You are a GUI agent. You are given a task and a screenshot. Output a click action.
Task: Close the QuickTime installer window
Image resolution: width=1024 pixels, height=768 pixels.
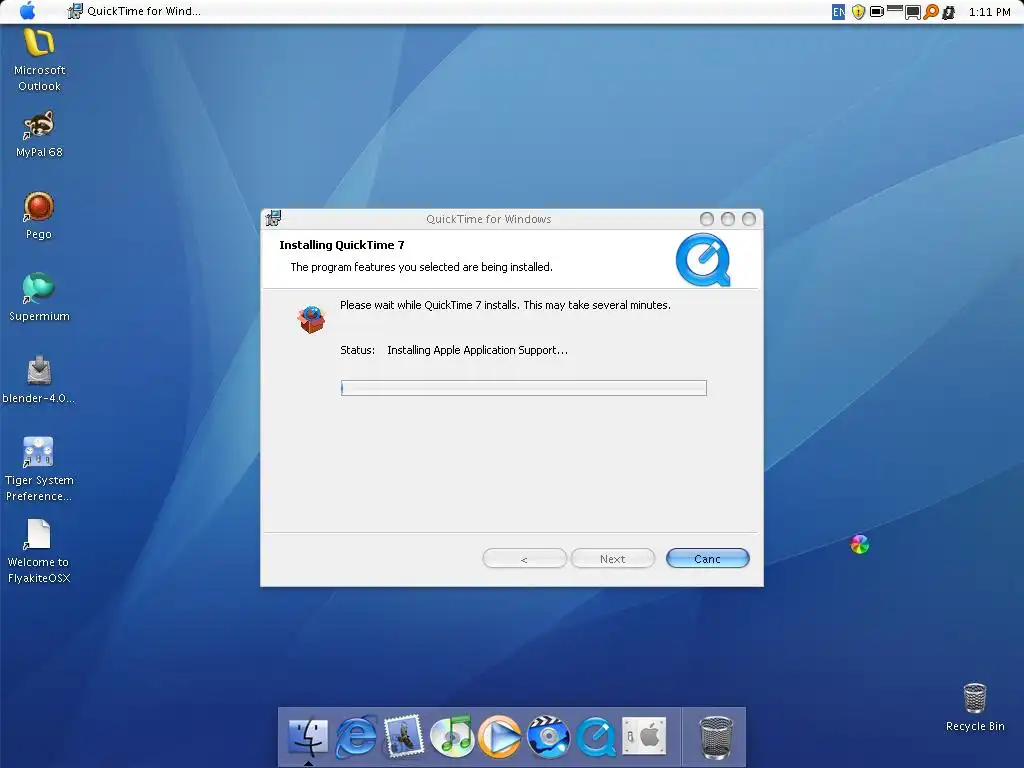749,219
